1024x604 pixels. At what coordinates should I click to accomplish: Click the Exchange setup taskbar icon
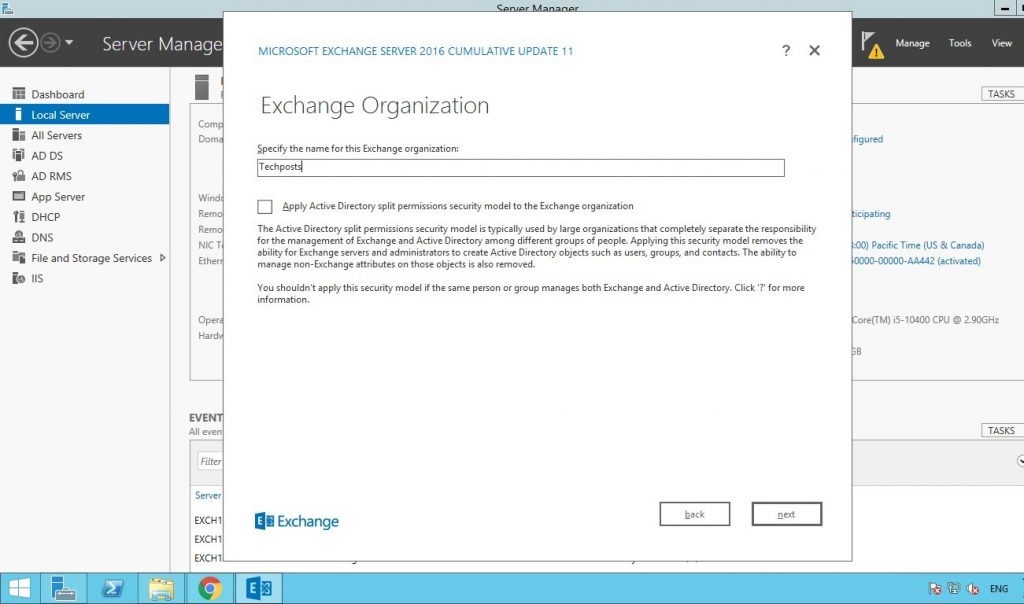pyautogui.click(x=259, y=588)
